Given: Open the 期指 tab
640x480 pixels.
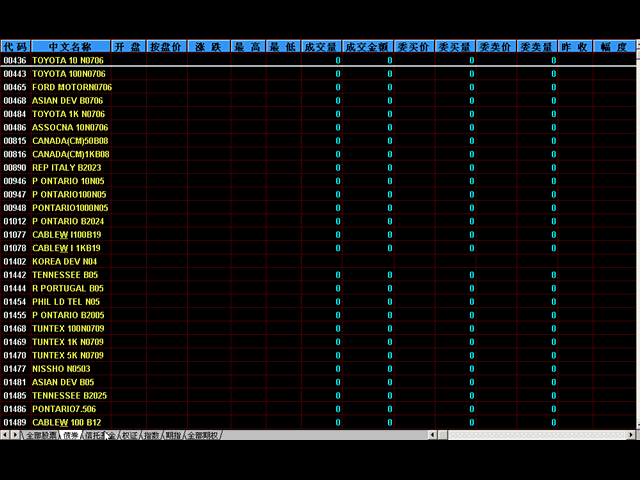Looking at the screenshot, I should [x=173, y=435].
